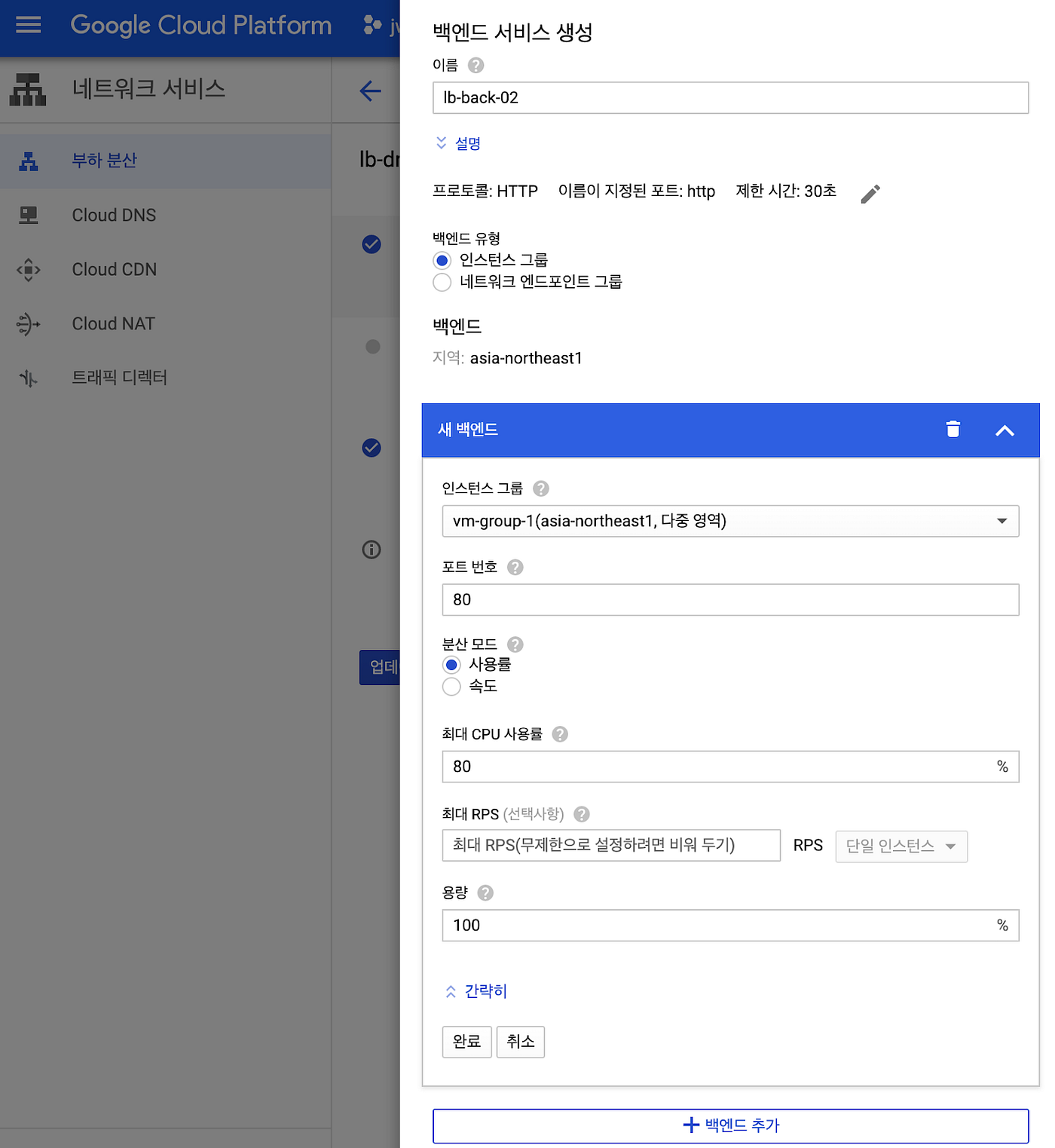Open the 단일 인스턴스 RPS dropdown
The image size is (1055, 1148).
pyautogui.click(x=901, y=846)
